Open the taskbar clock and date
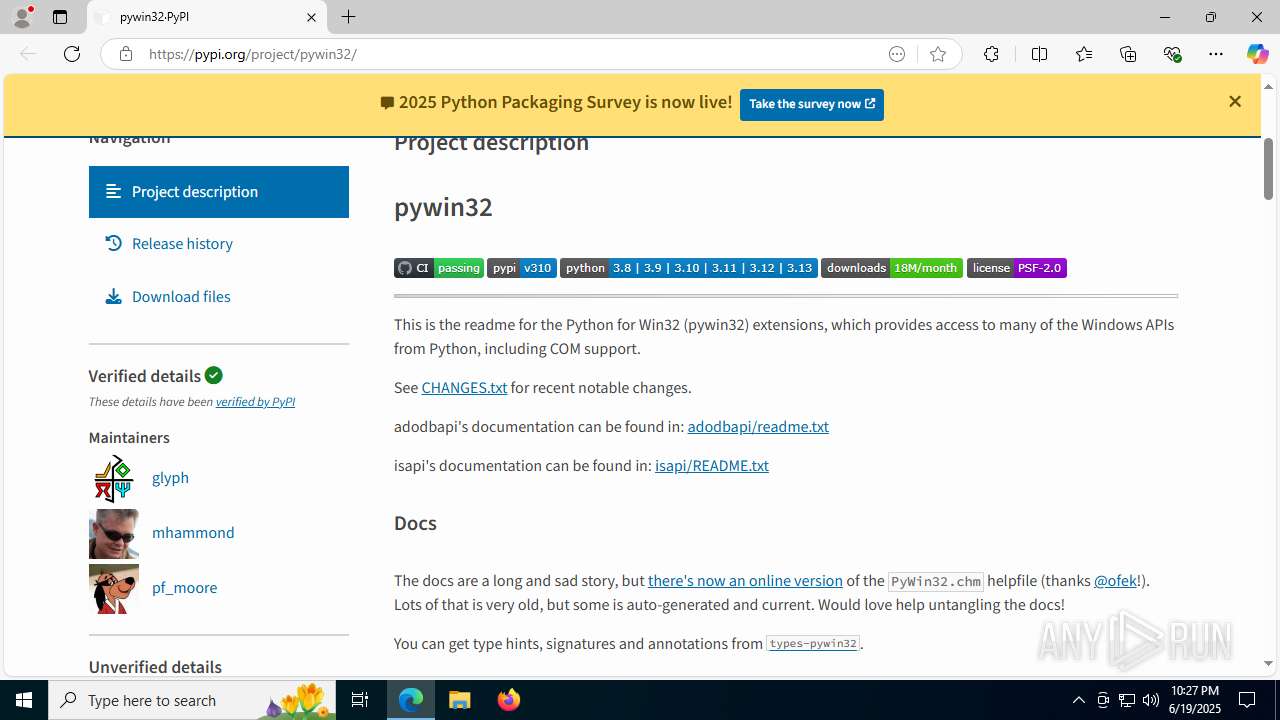Viewport: 1280px width, 720px height. [1194, 700]
